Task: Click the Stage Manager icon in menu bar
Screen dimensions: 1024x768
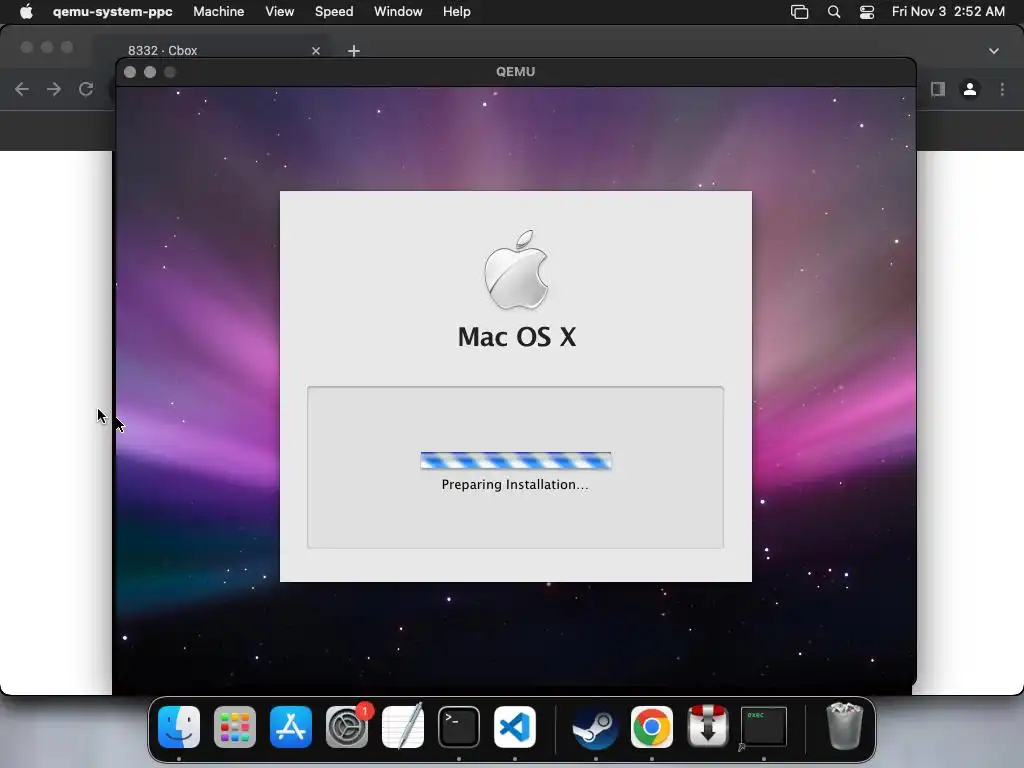Action: click(x=799, y=12)
